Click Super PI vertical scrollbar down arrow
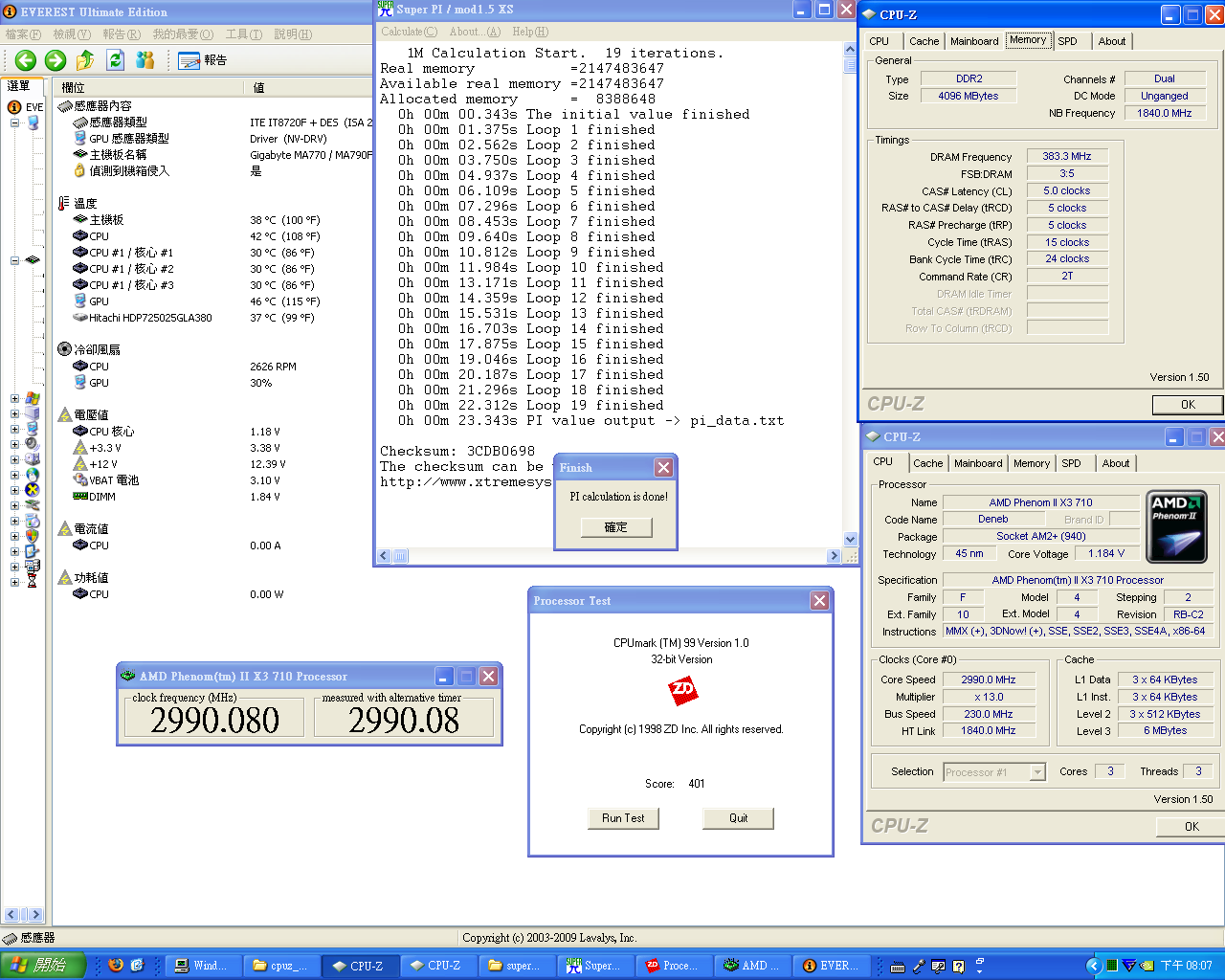 click(850, 540)
